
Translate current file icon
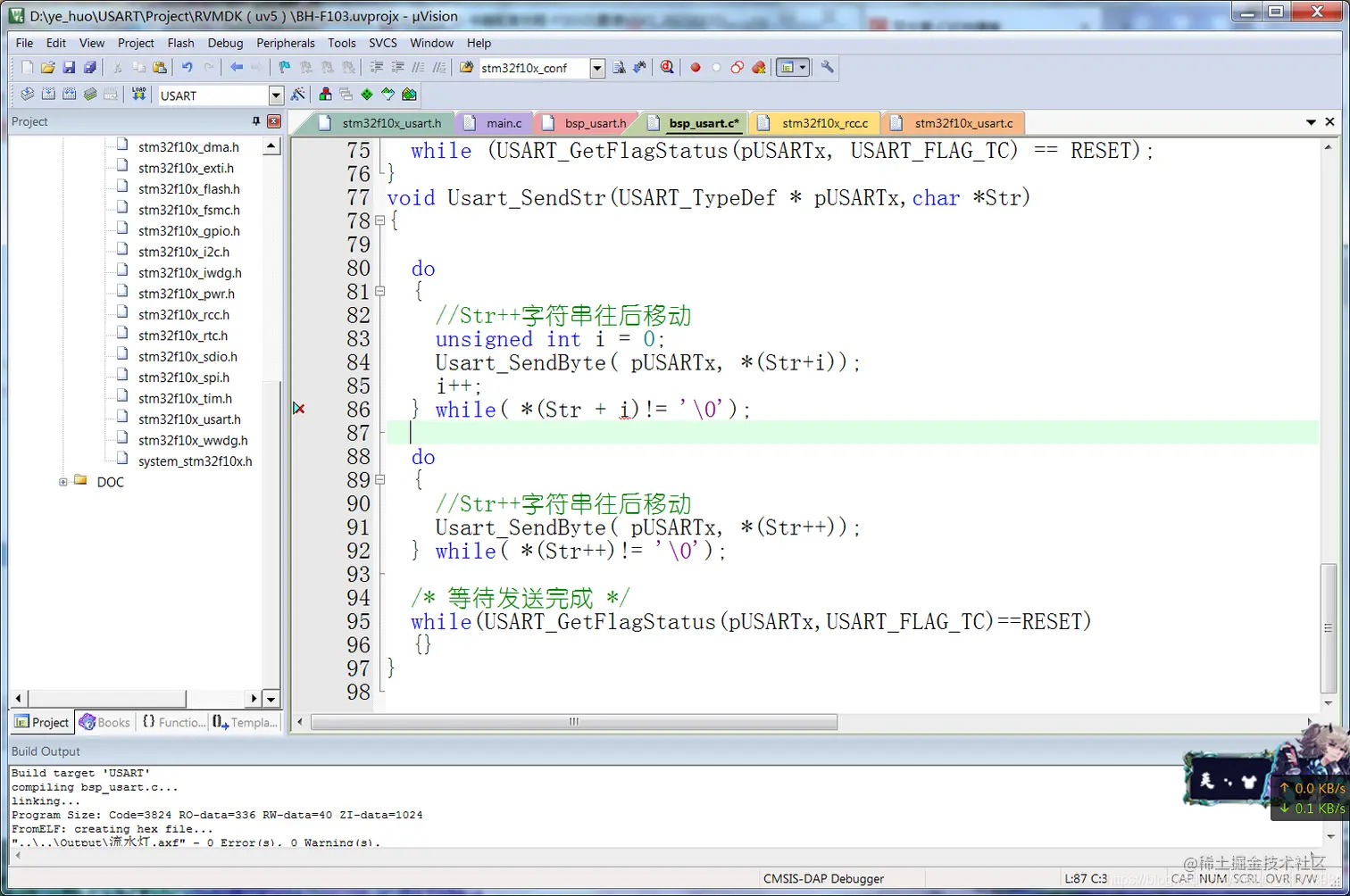[x=27, y=95]
